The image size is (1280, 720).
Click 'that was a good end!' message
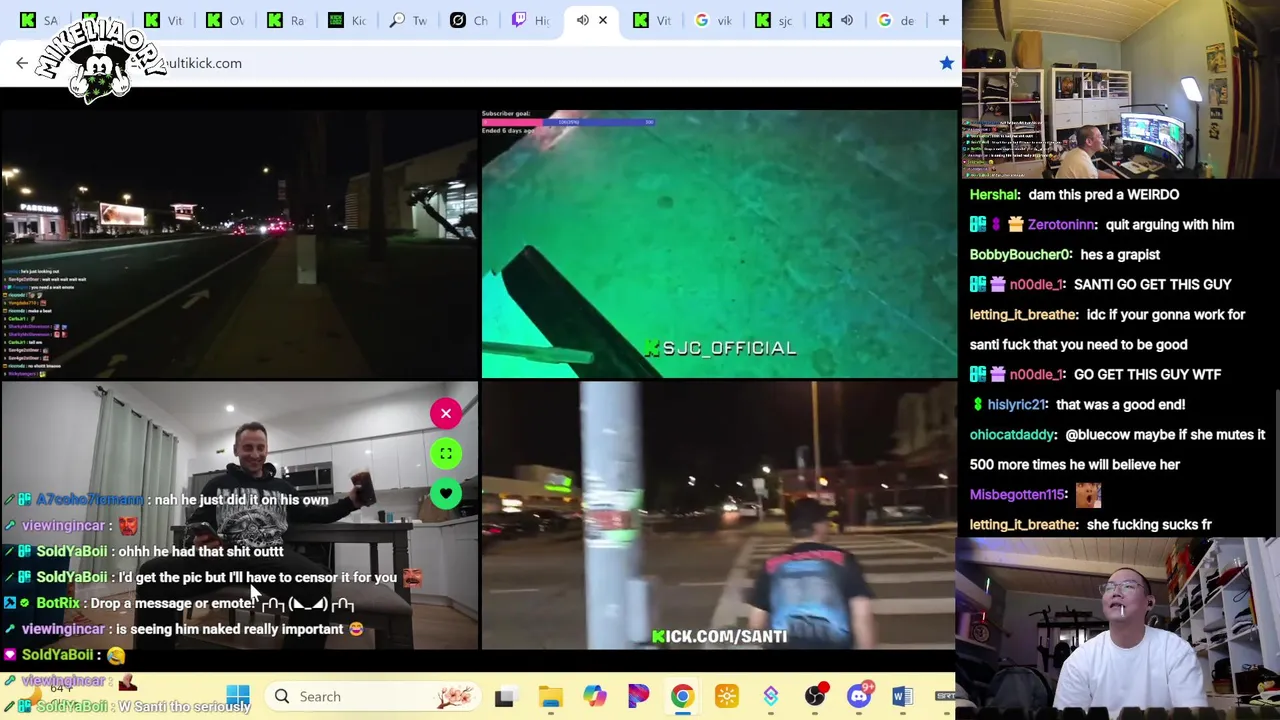point(1120,405)
